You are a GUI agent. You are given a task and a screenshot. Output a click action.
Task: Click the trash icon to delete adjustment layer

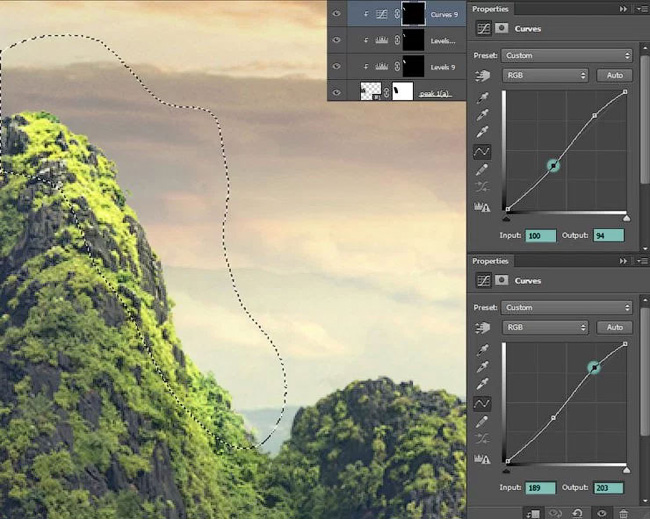[x=623, y=513]
